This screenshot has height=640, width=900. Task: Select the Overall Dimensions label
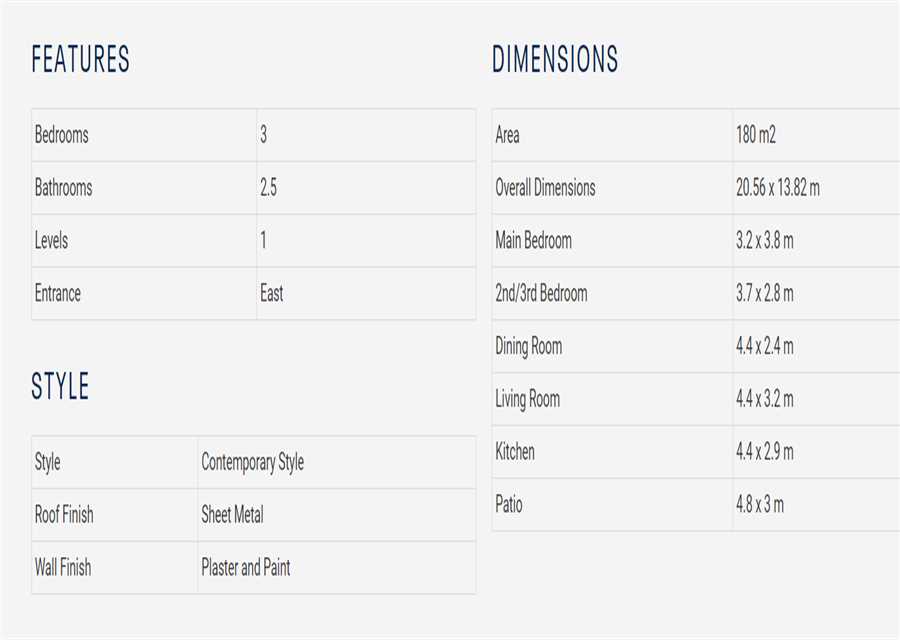(545, 188)
